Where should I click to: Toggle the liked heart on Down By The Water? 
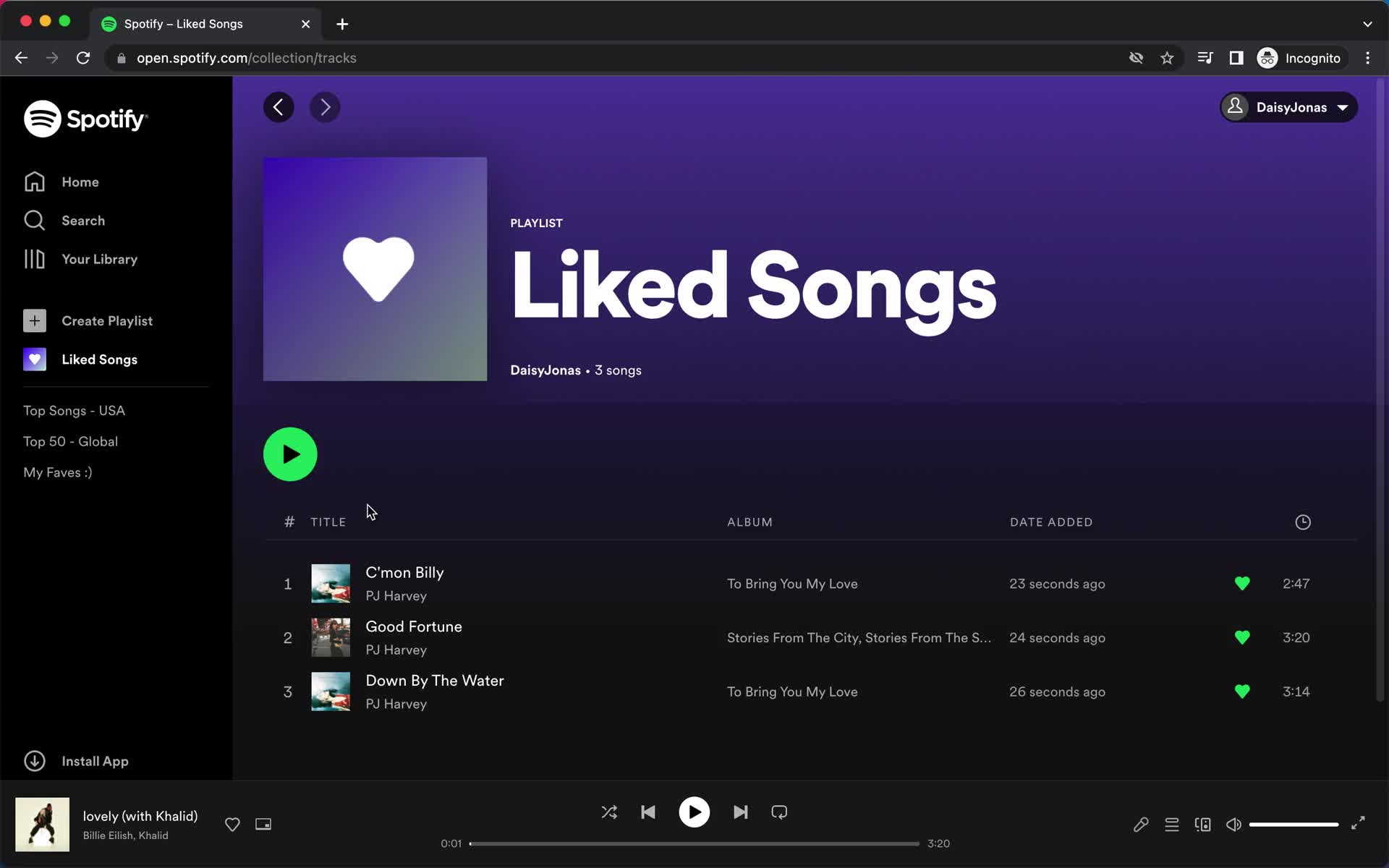tap(1243, 691)
